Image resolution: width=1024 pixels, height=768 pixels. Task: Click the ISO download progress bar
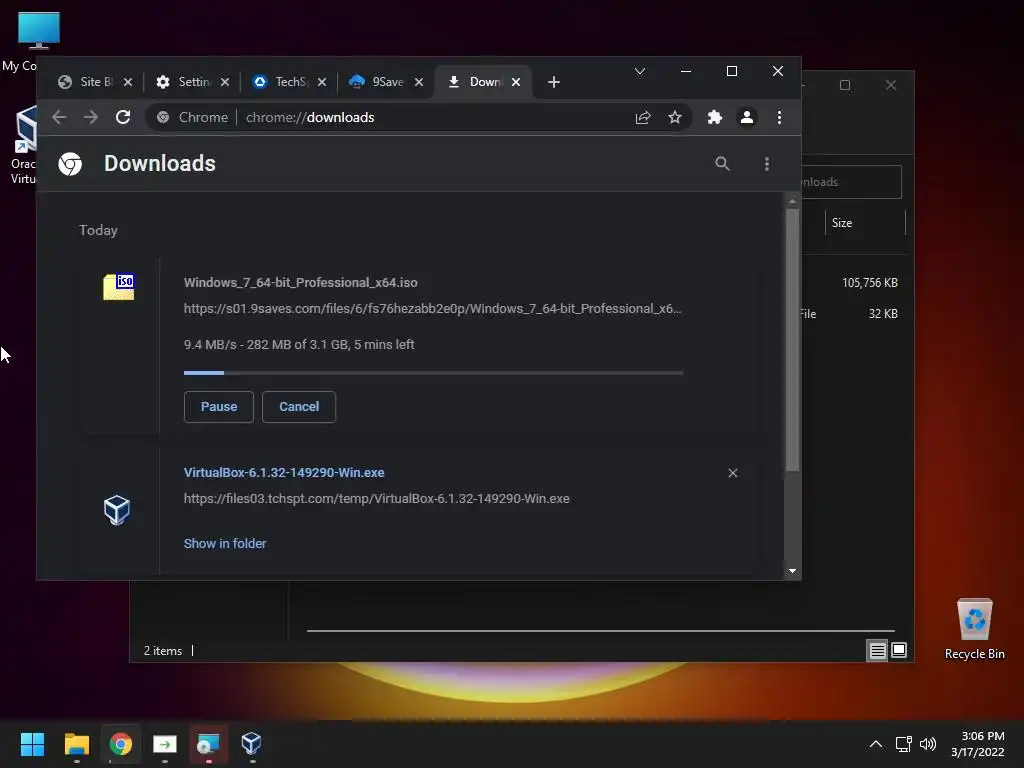433,373
